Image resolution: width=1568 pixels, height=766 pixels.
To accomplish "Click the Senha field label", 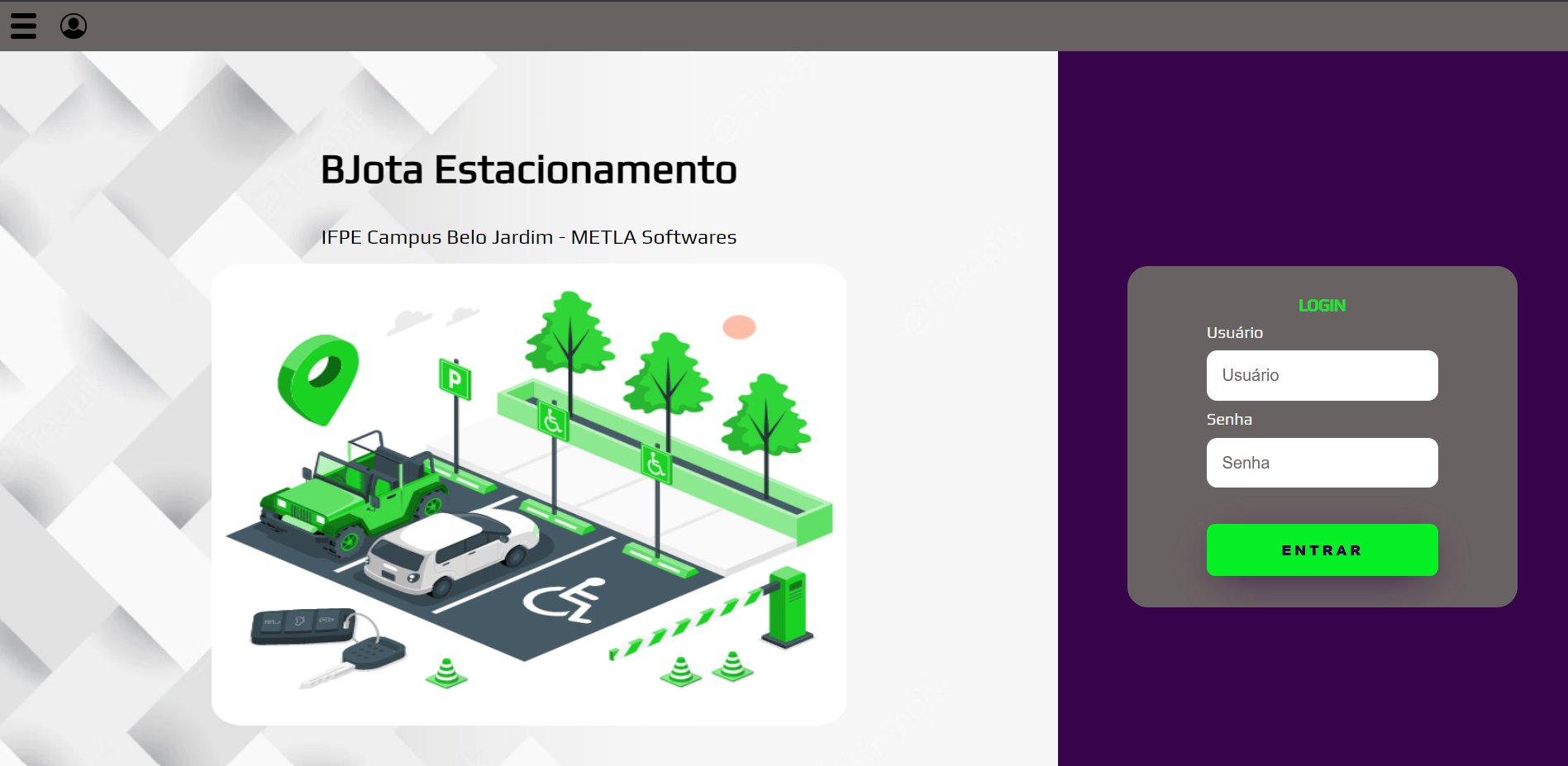I will pyautogui.click(x=1229, y=420).
